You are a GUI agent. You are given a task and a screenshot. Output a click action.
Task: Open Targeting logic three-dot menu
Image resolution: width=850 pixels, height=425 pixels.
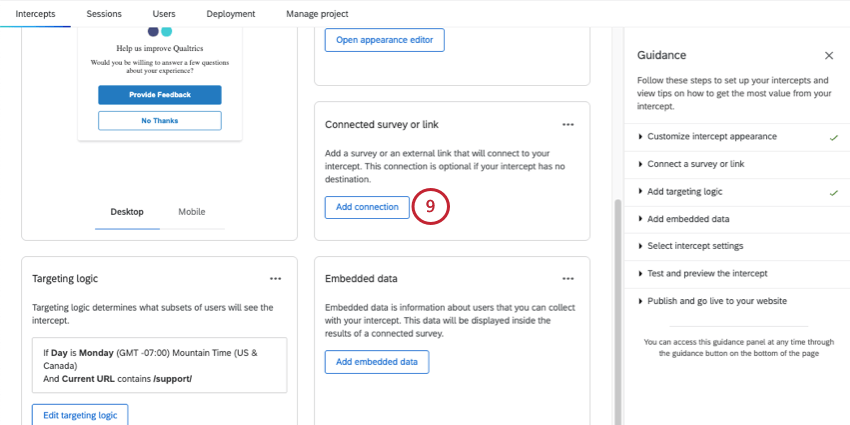[x=275, y=278]
